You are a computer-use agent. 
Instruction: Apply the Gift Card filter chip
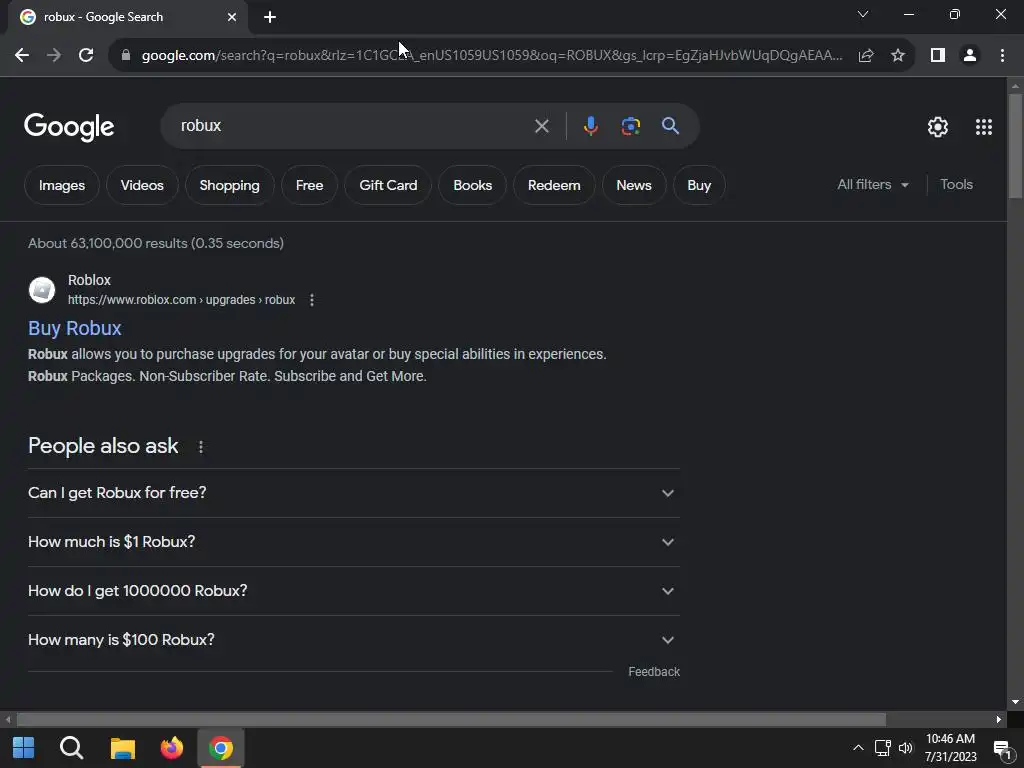(x=388, y=185)
